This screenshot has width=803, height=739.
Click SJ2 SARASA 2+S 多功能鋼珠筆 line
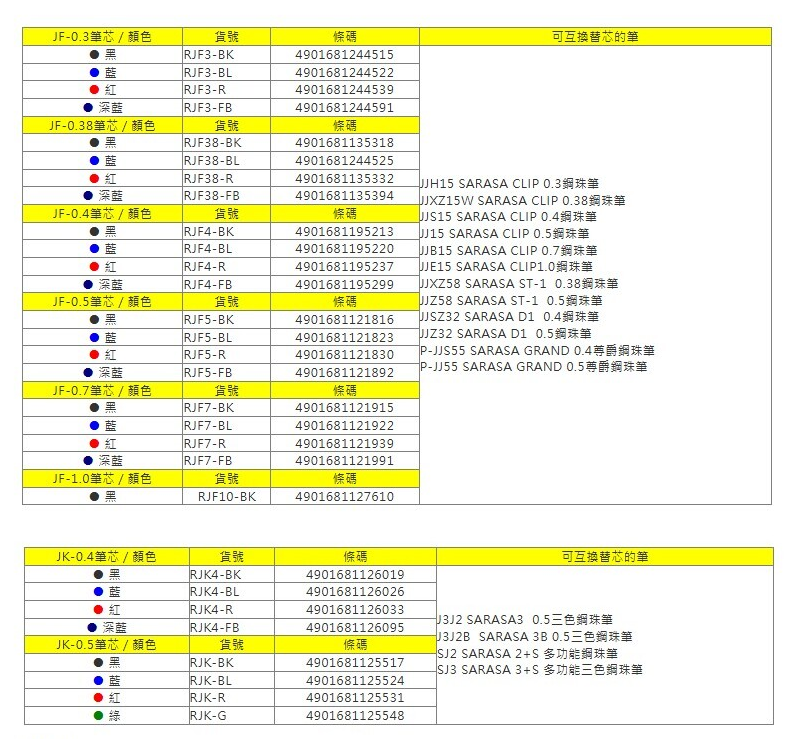click(x=528, y=654)
